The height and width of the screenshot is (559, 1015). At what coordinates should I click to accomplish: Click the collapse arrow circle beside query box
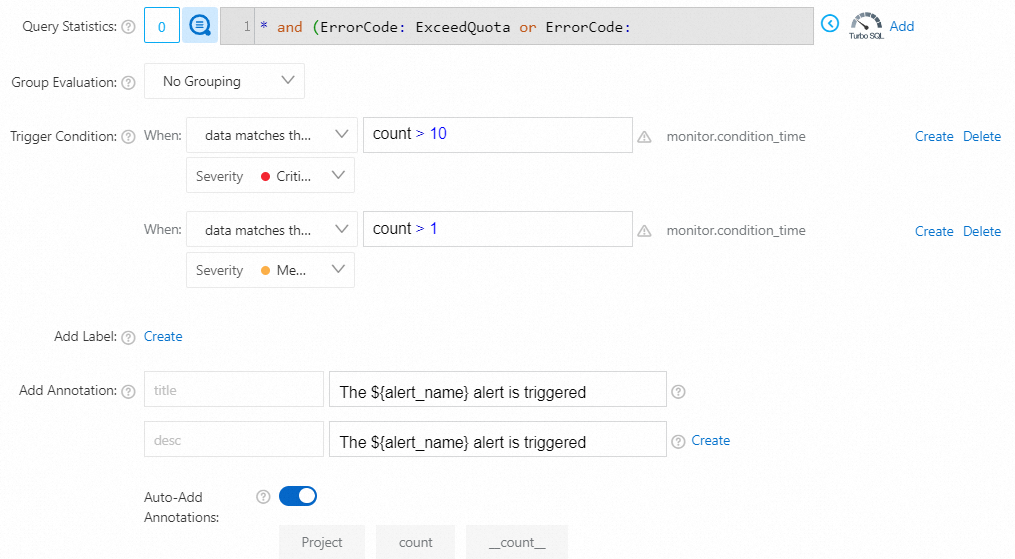point(829,23)
